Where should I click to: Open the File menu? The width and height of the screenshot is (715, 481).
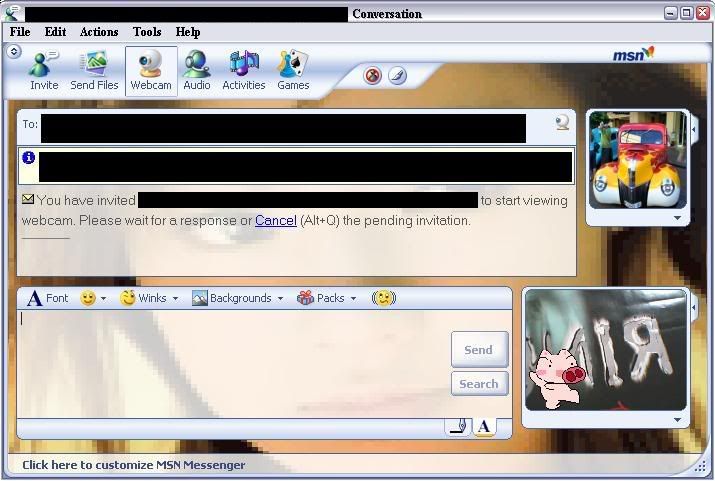click(x=20, y=32)
